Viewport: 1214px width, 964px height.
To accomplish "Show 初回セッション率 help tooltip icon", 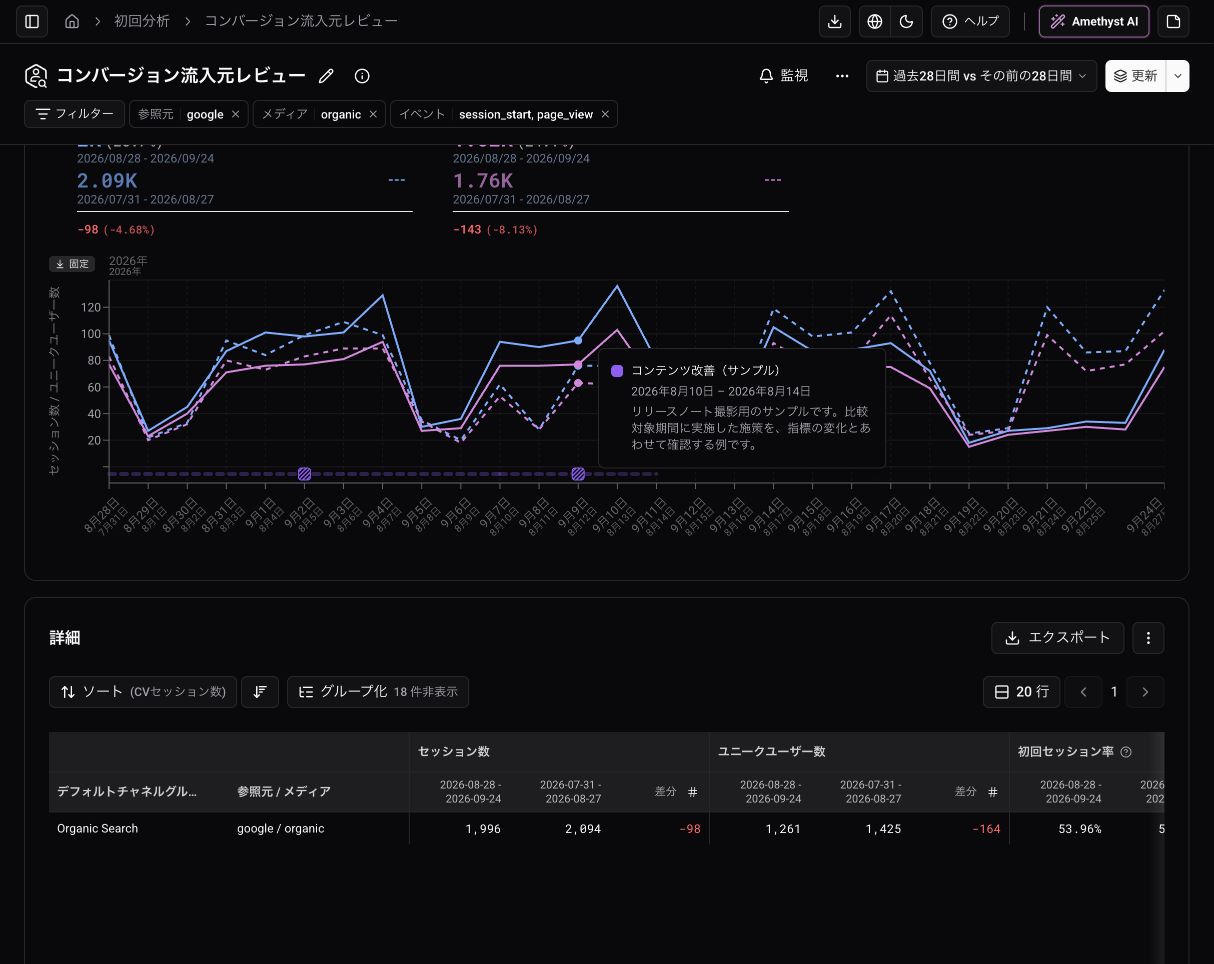I will (1126, 752).
